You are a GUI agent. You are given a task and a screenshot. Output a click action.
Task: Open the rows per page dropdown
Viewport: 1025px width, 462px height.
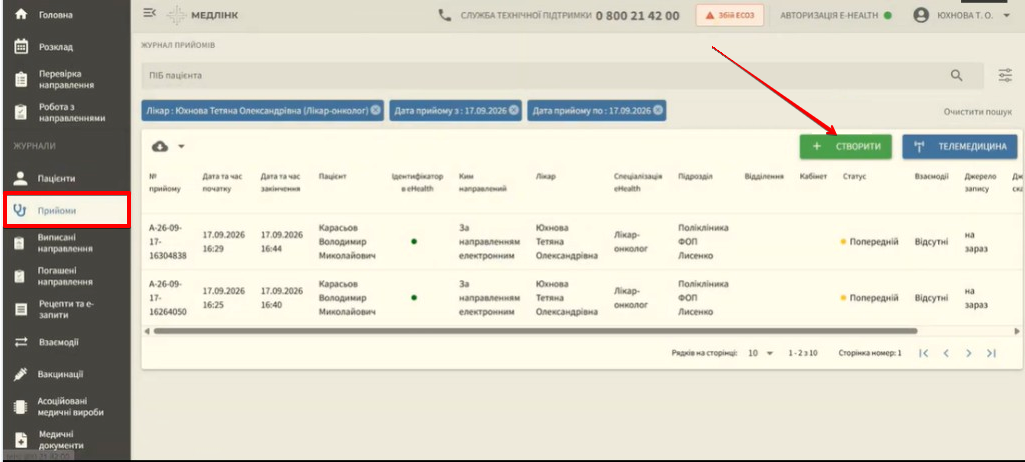(x=760, y=353)
